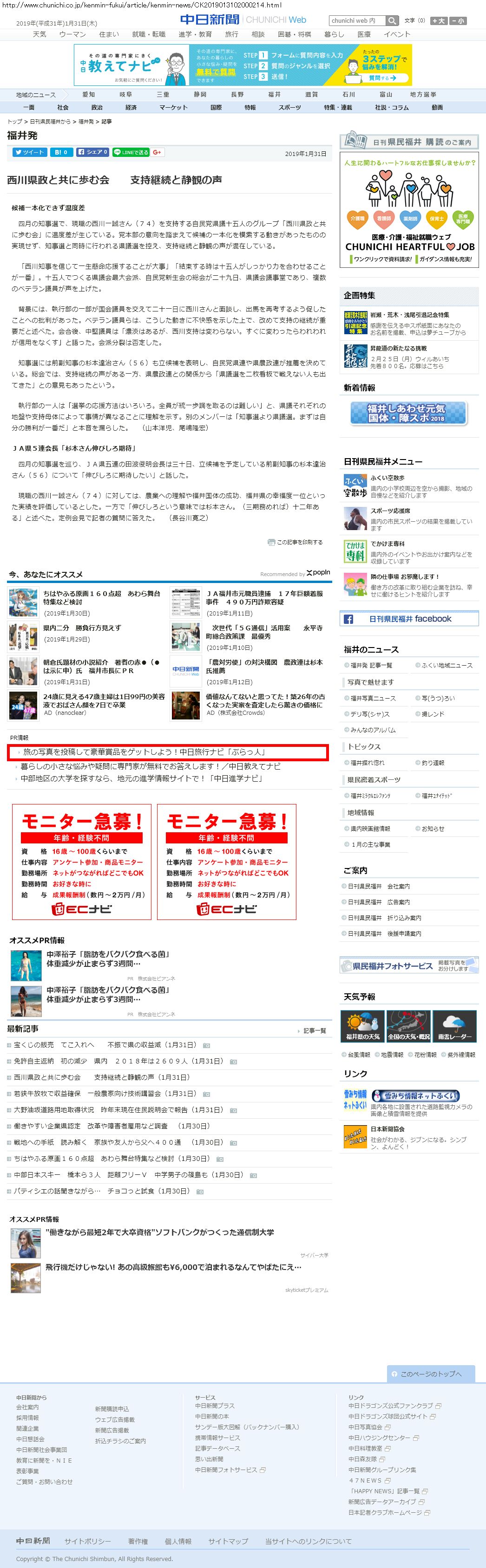The width and height of the screenshot is (486, 1568).
Task: Open the 社会 category tab
Action: coord(63,107)
